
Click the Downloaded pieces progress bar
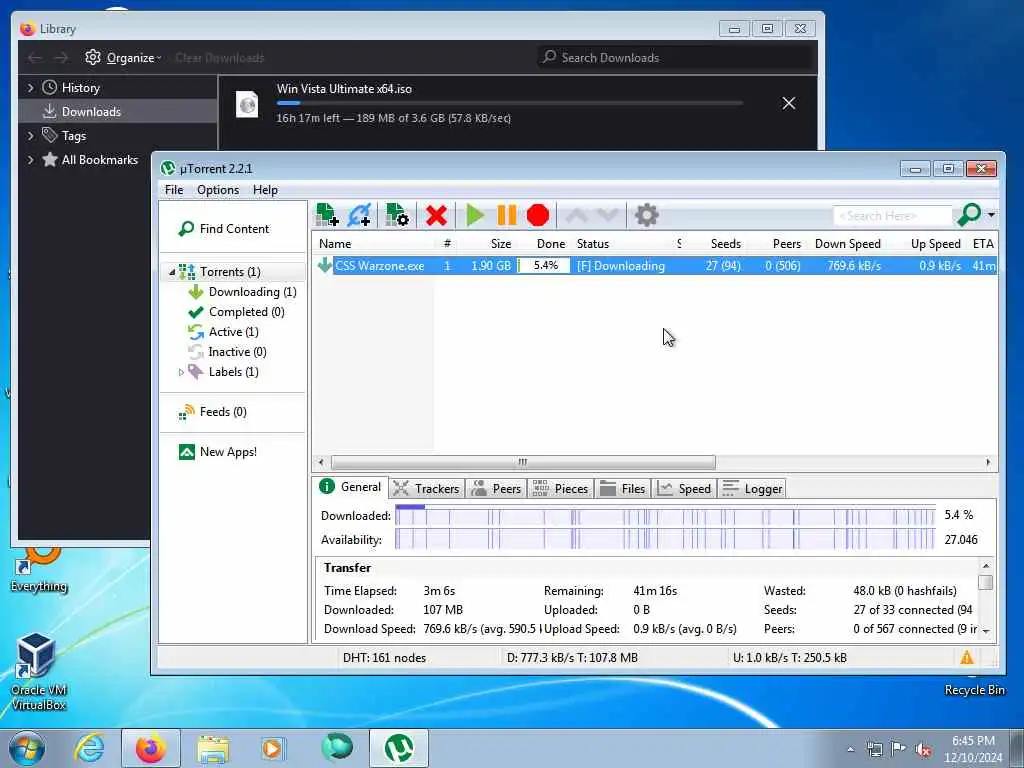click(x=665, y=515)
